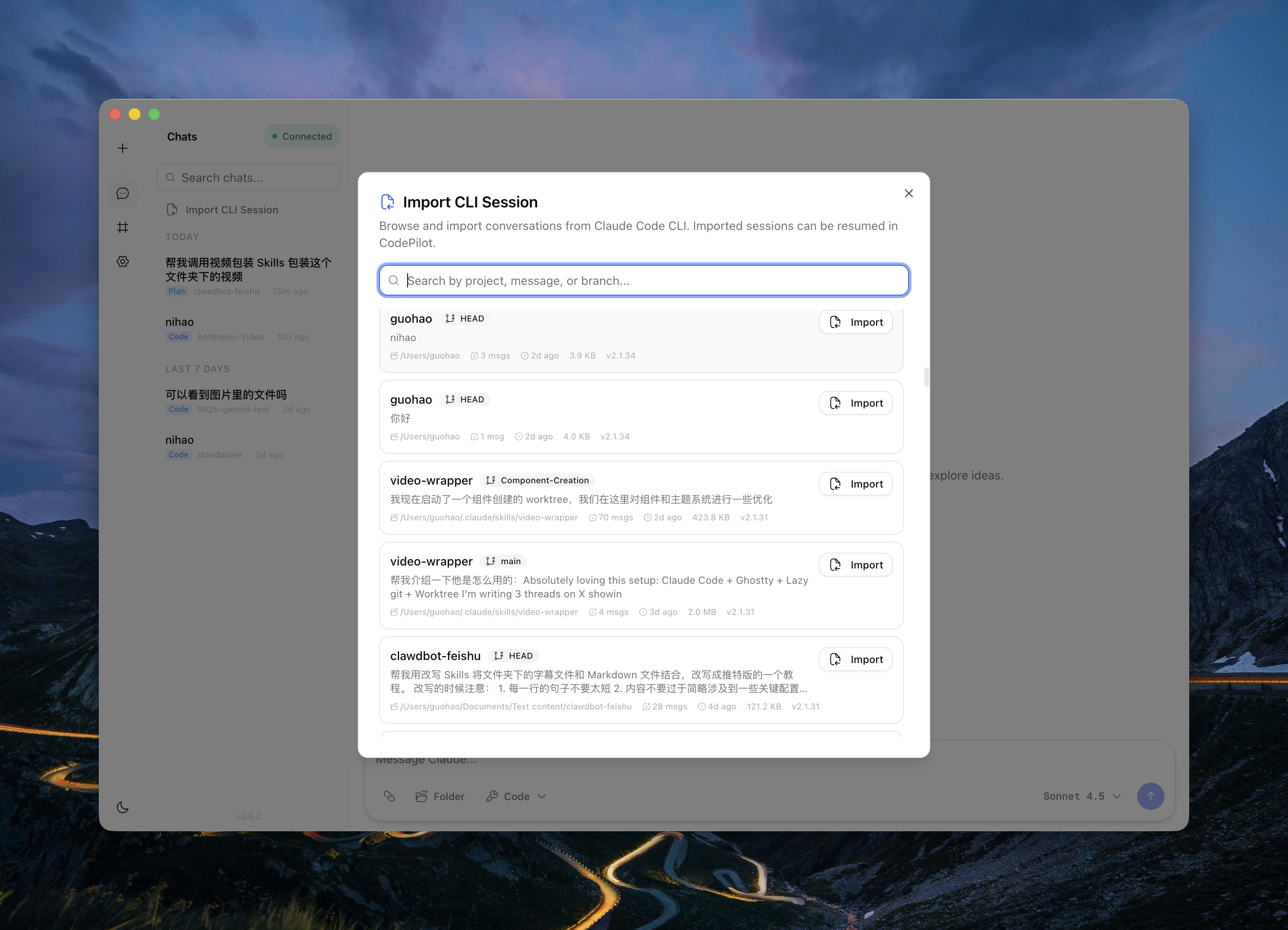Open the hash grid sidebar icon
The image size is (1288, 930).
coord(123,228)
